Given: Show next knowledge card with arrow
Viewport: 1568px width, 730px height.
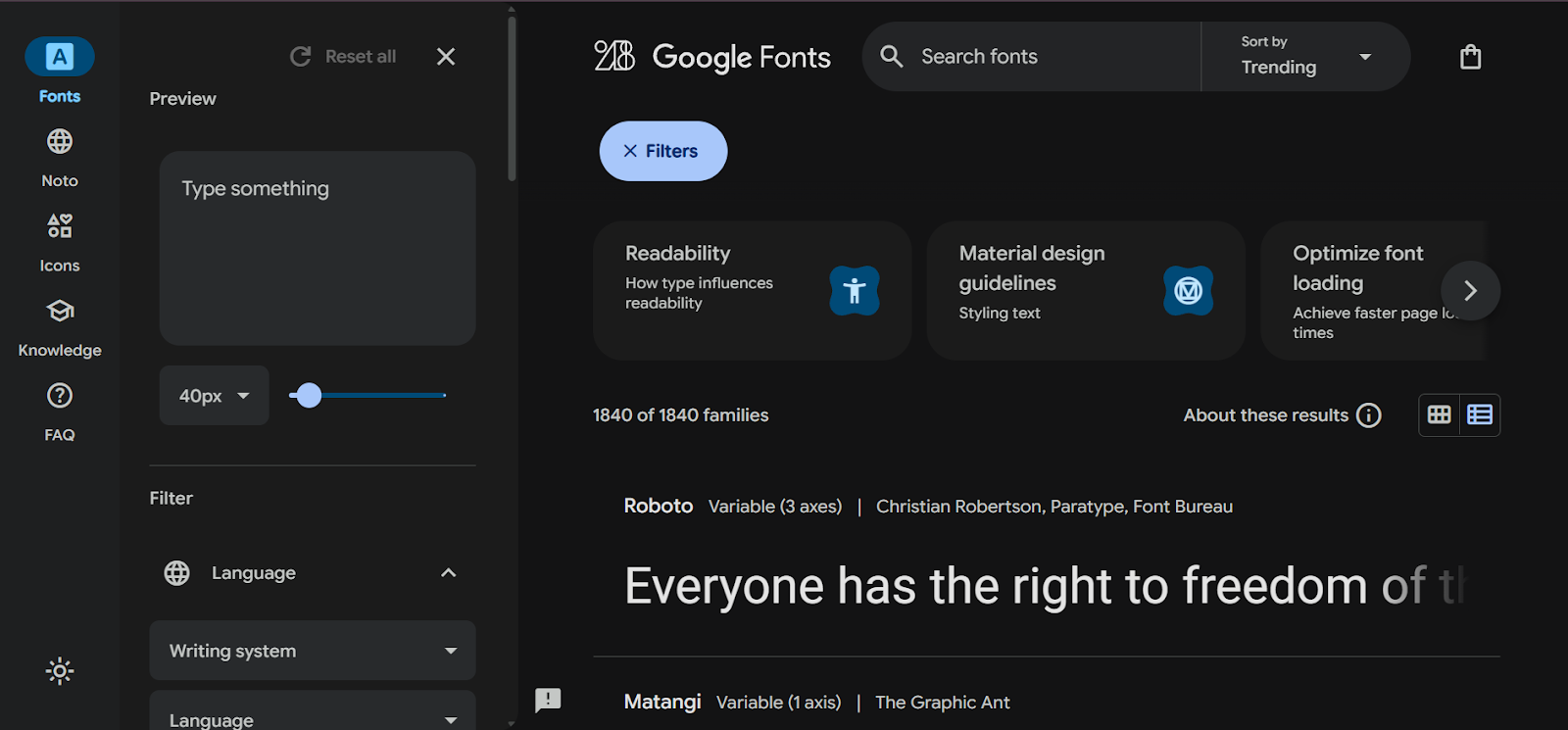Looking at the screenshot, I should [1470, 291].
